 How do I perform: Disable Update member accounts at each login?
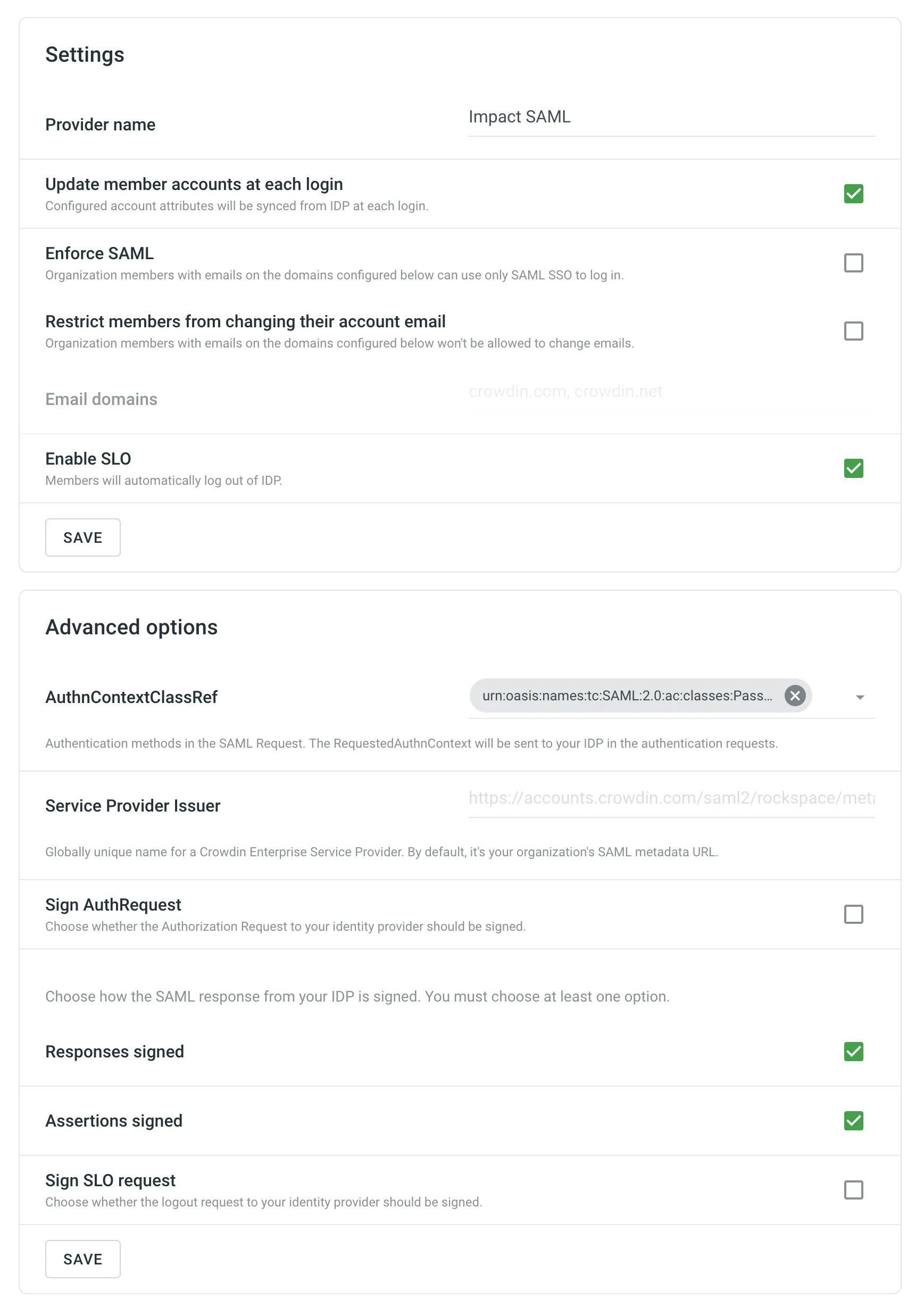point(854,194)
